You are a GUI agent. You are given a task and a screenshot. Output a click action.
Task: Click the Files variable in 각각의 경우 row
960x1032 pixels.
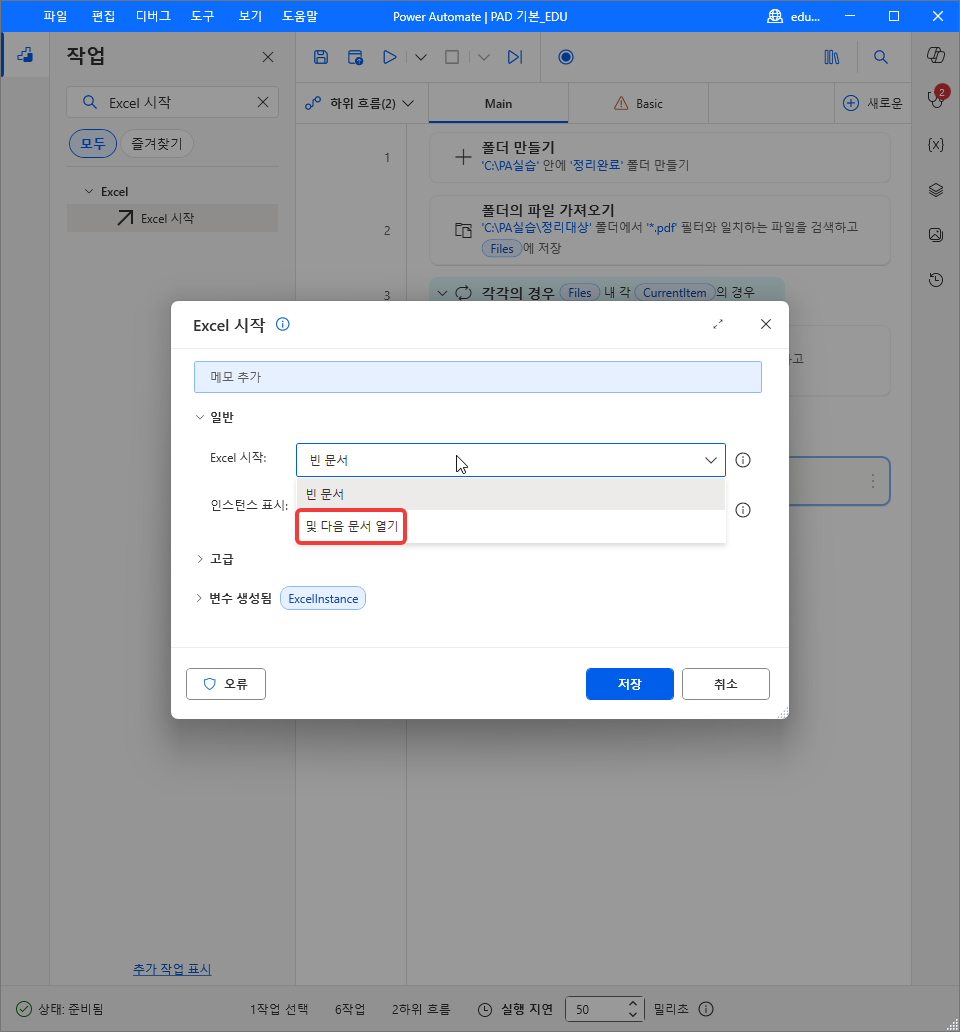click(x=580, y=293)
